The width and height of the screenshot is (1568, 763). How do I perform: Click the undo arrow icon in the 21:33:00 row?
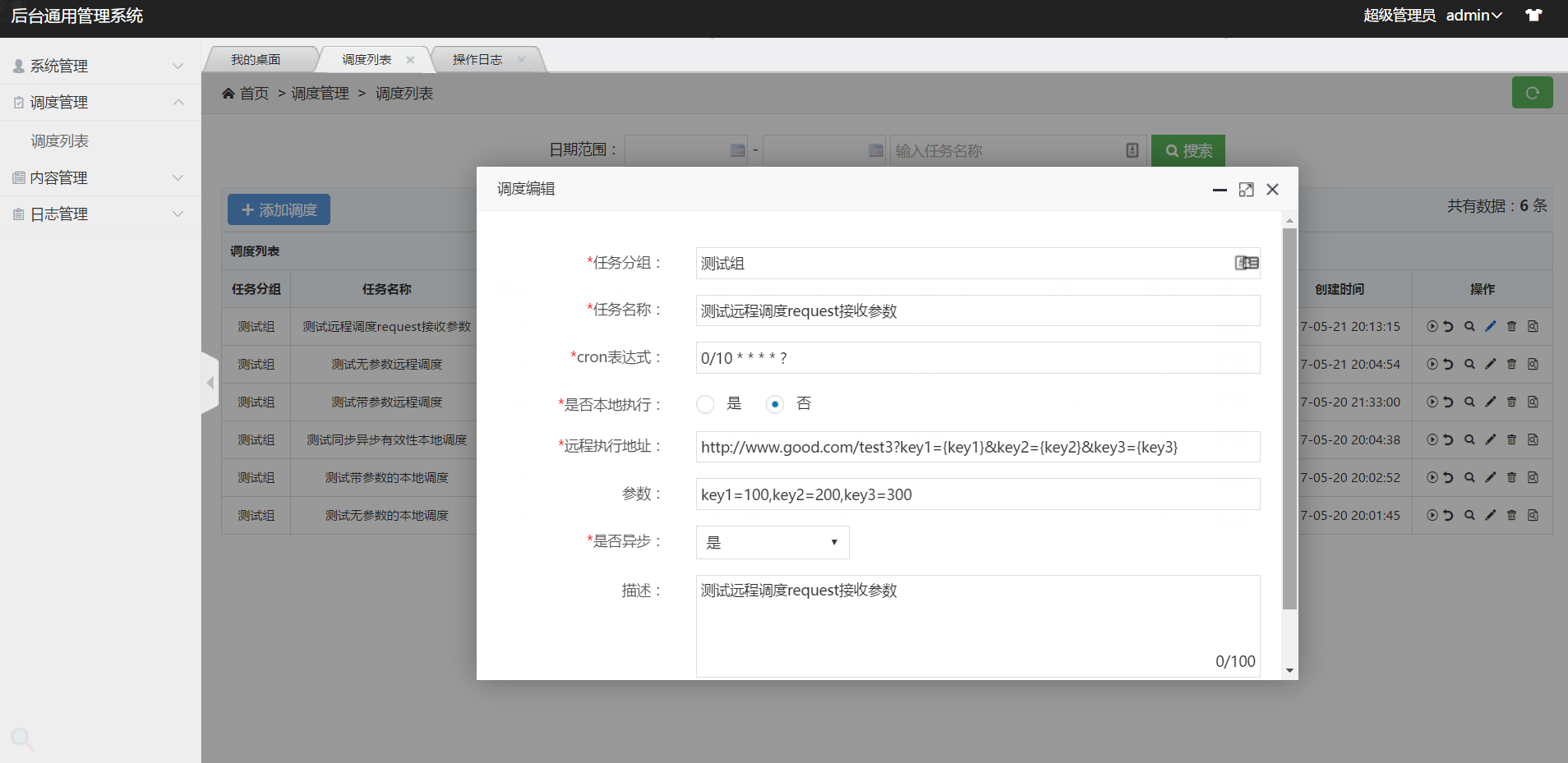[x=1448, y=402]
